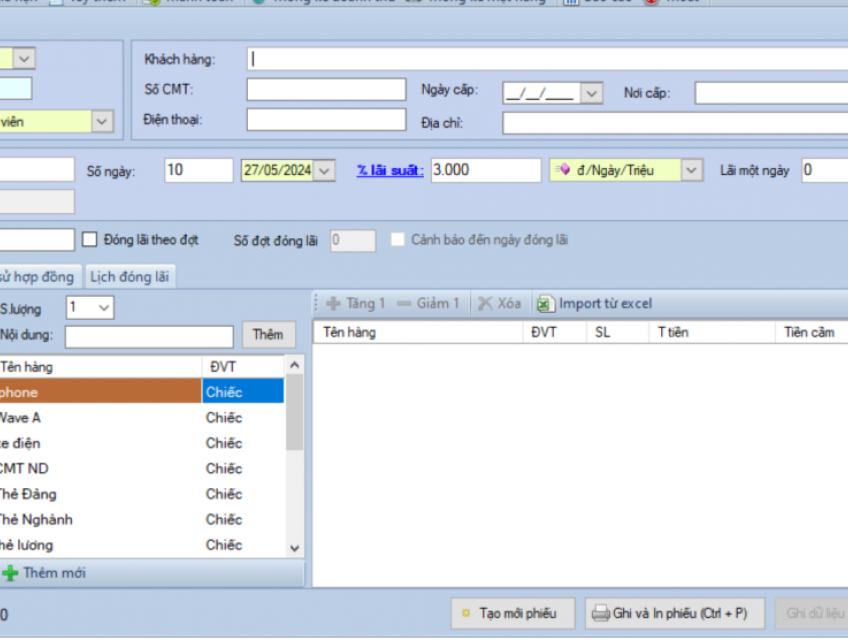Switch to Lịch đóng lãi tab
848x640 pixels.
click(129, 277)
